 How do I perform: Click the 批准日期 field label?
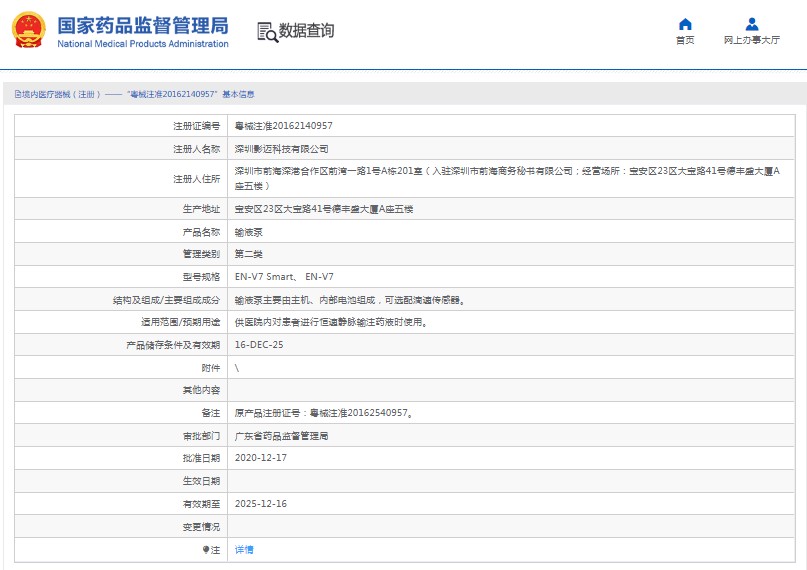(x=201, y=458)
